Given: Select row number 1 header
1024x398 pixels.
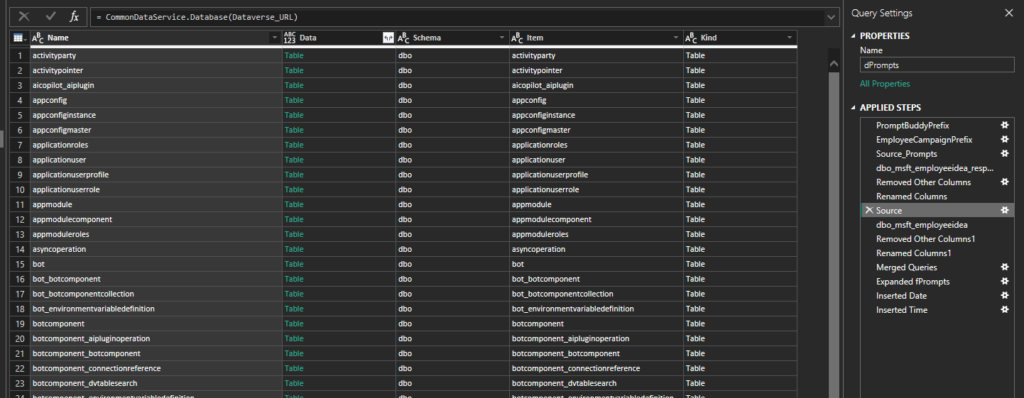Looking at the screenshot, I should [x=20, y=56].
